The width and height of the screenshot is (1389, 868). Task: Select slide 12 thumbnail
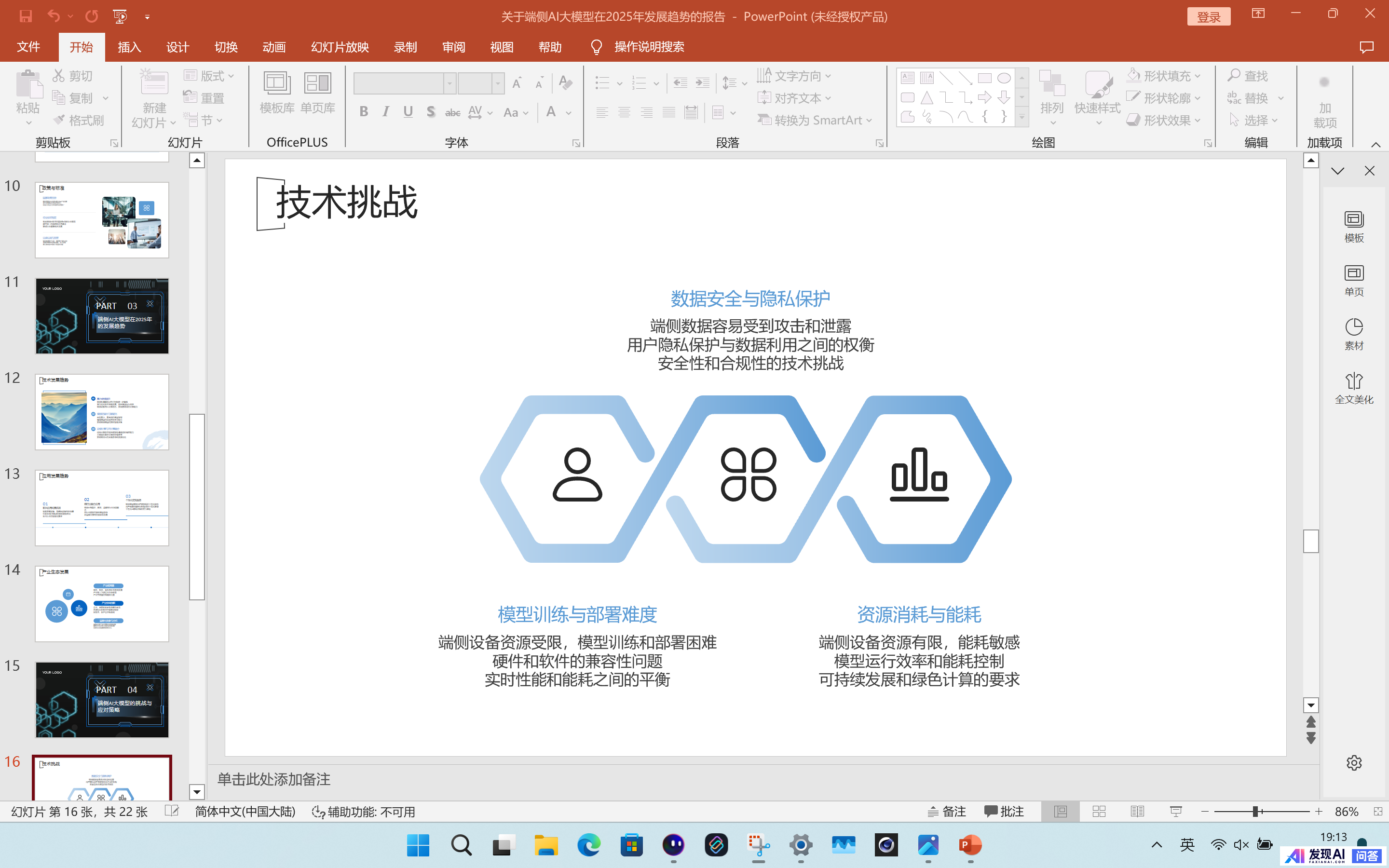click(102, 412)
